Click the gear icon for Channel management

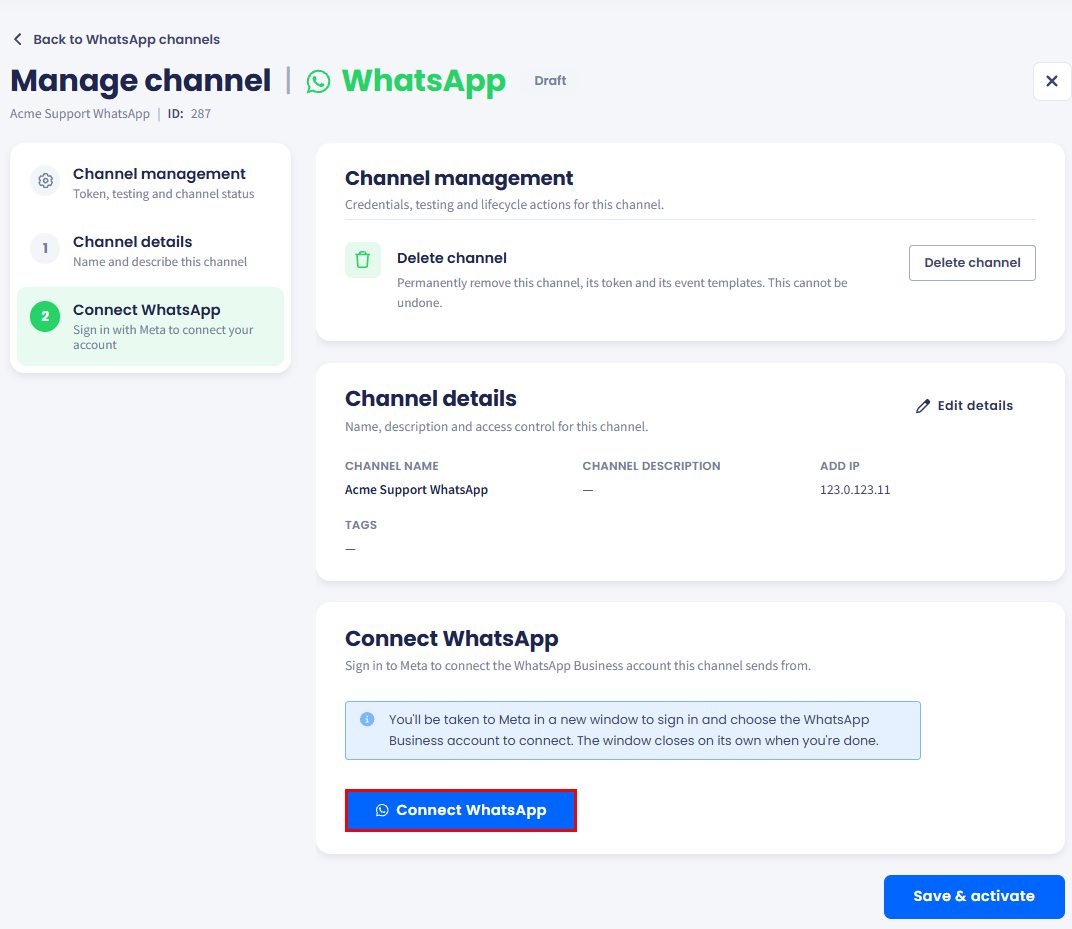[45, 180]
